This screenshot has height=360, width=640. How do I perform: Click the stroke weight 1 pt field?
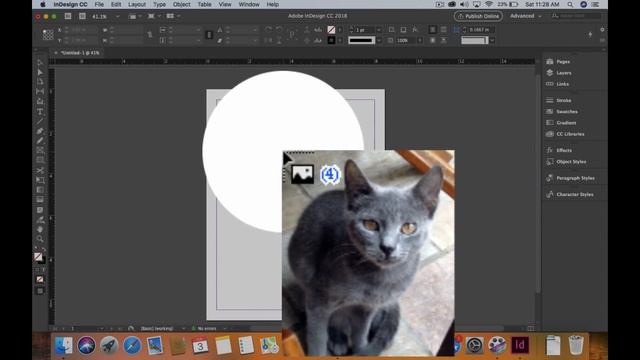tap(365, 30)
